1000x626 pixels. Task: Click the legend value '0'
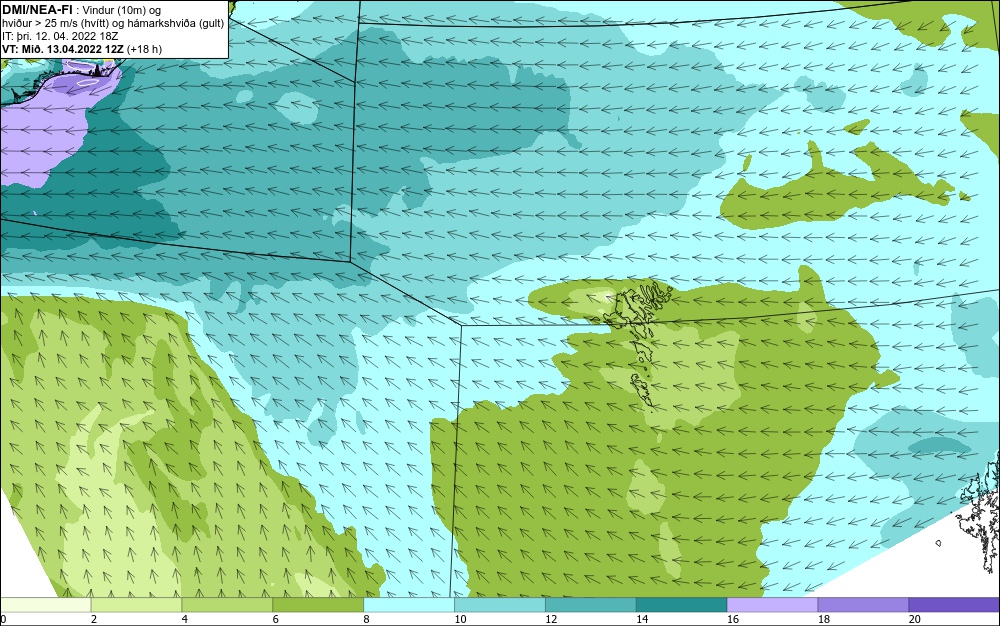(x=3, y=619)
